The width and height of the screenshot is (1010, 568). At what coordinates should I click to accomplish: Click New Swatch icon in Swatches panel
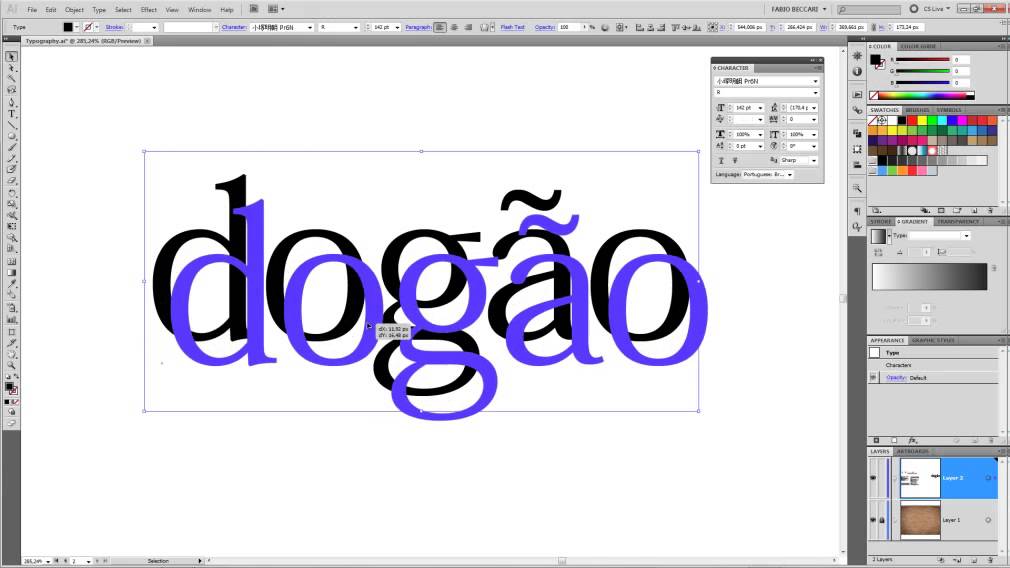(974, 211)
